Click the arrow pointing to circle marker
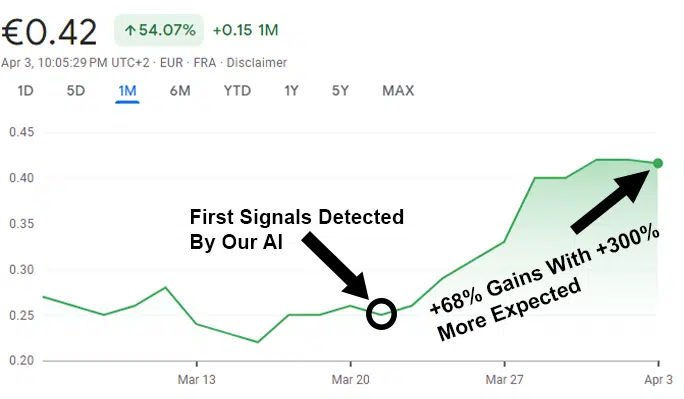The width and height of the screenshot is (684, 399). tap(336, 265)
